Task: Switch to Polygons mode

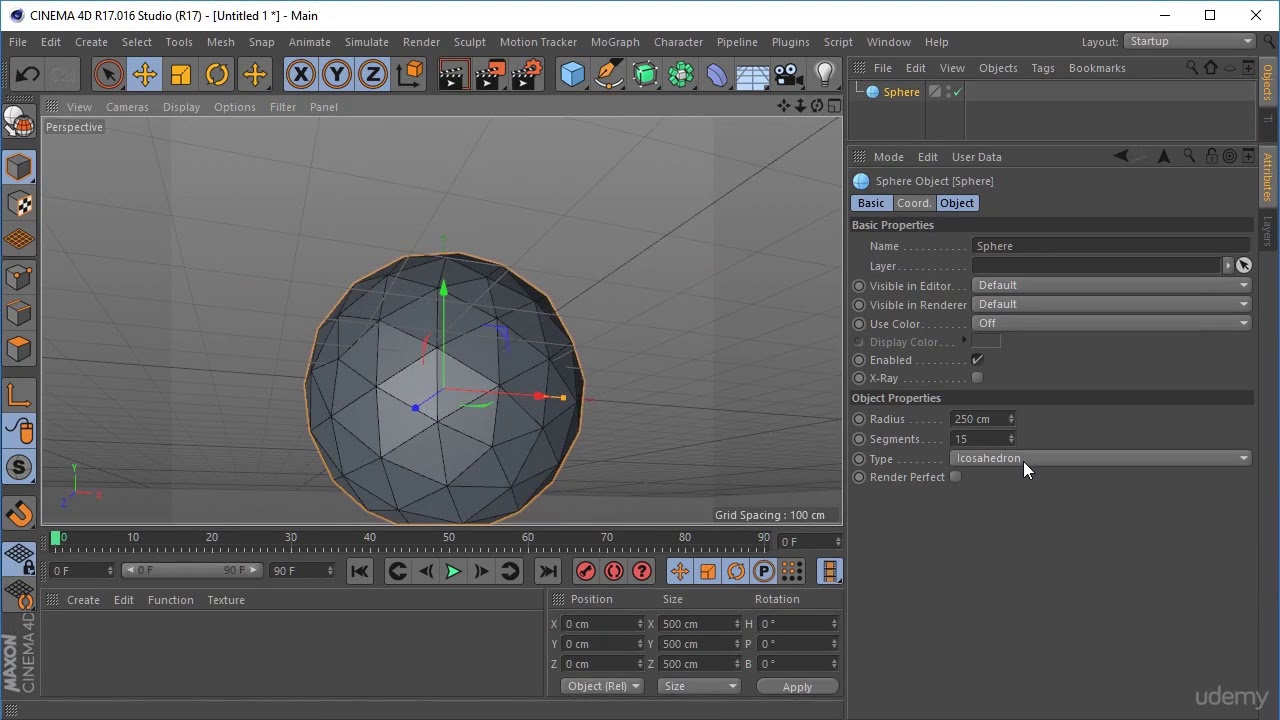Action: [x=19, y=348]
